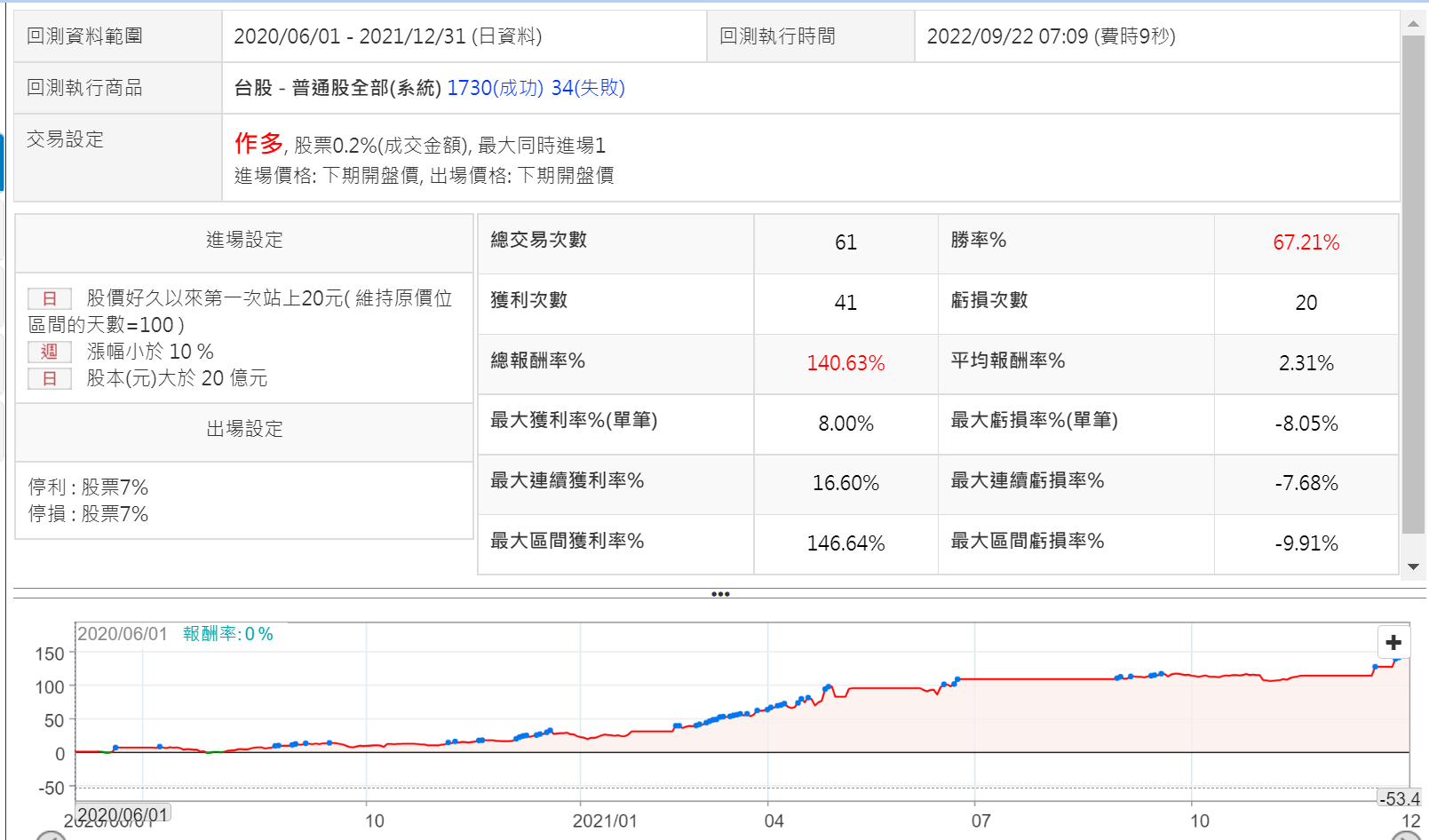This screenshot has height=840, width=1429.
Task: Click the backtest date range 2020/06/01 - 2021/12/31
Action: [x=387, y=36]
